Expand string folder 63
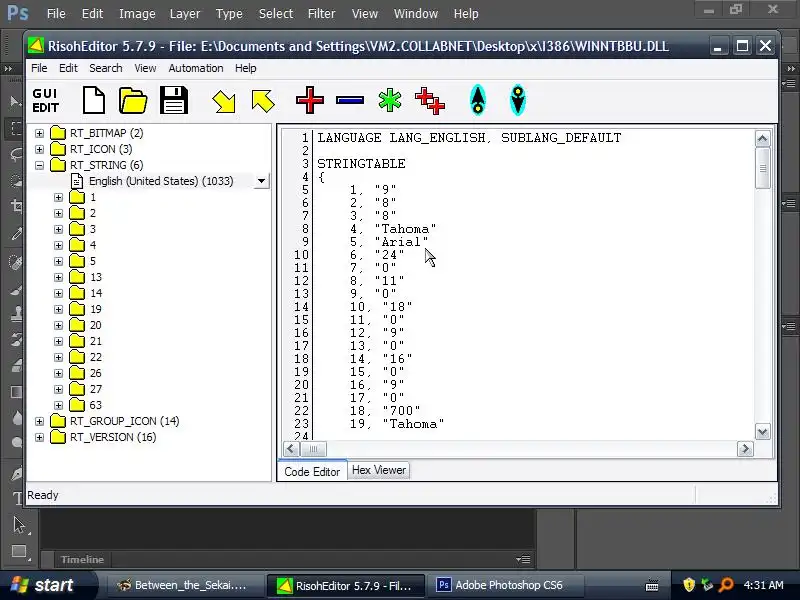 pos(58,406)
